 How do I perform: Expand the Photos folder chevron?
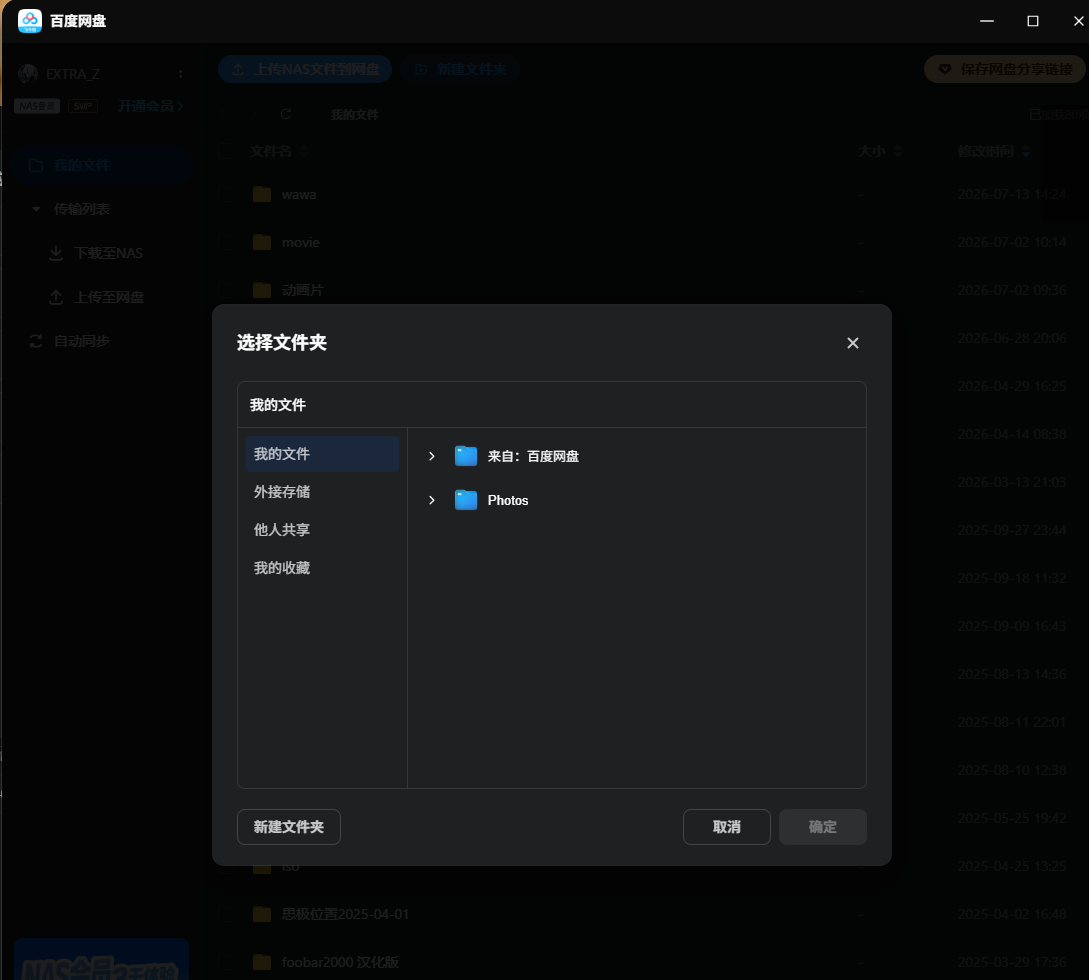tap(432, 500)
